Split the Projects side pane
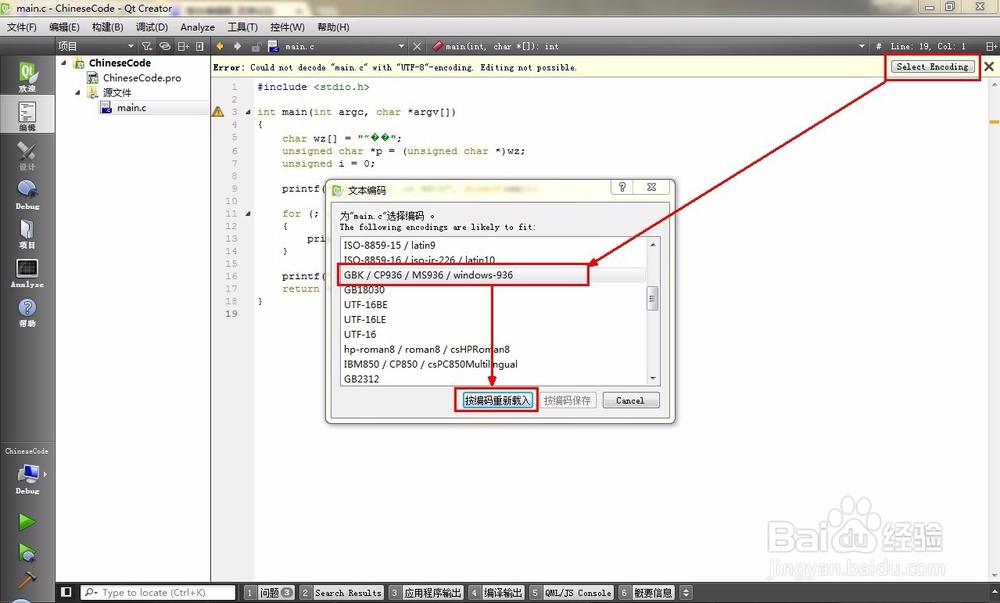This screenshot has width=1000, height=603. point(183,46)
